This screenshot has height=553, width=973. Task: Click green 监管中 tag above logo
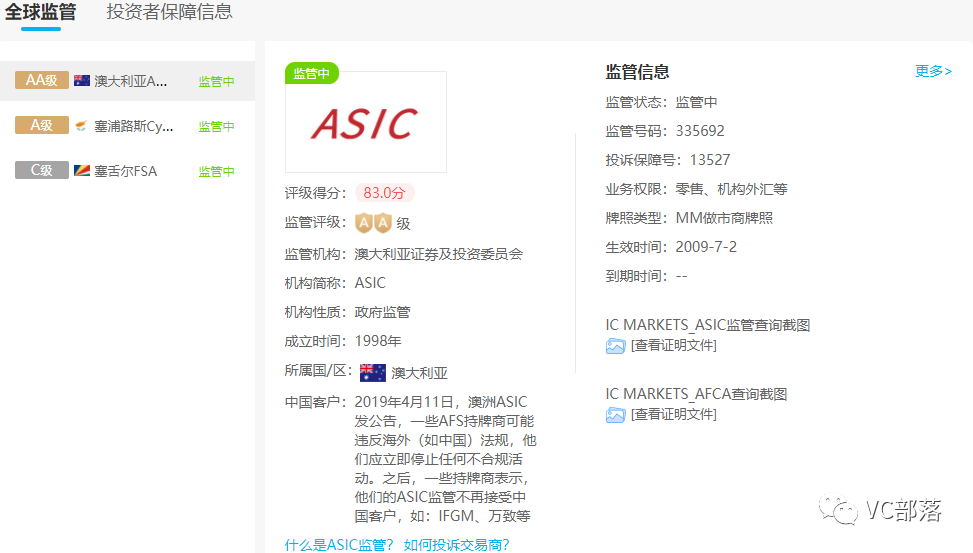[312, 73]
